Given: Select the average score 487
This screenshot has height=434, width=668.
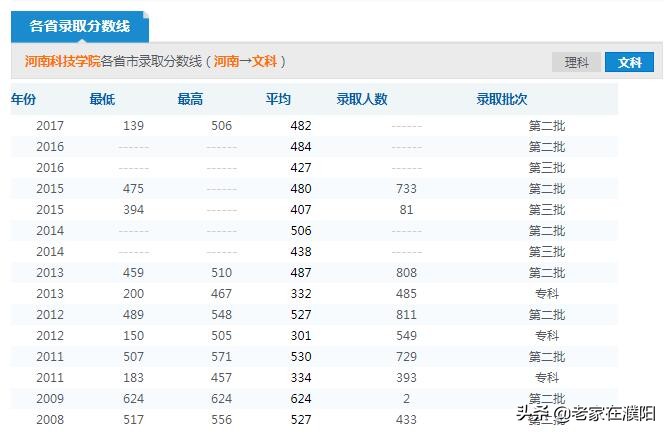Looking at the screenshot, I should tap(301, 273).
